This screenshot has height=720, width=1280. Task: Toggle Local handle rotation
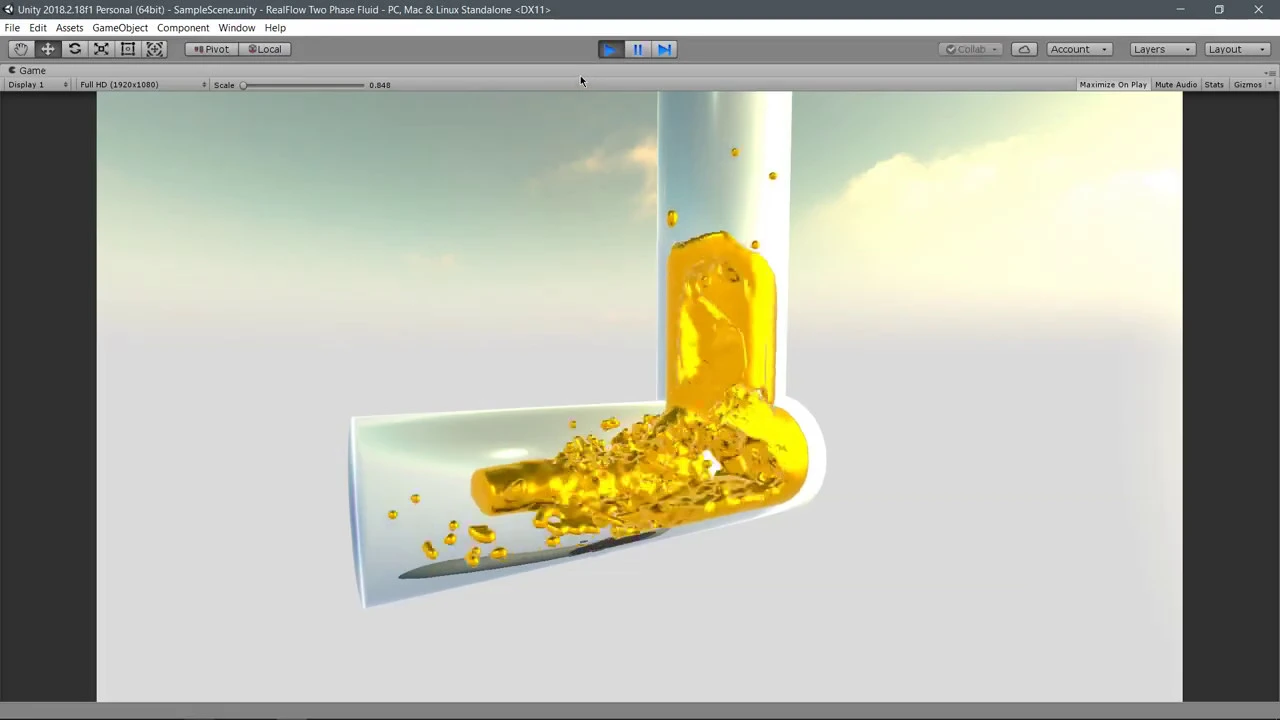265,49
